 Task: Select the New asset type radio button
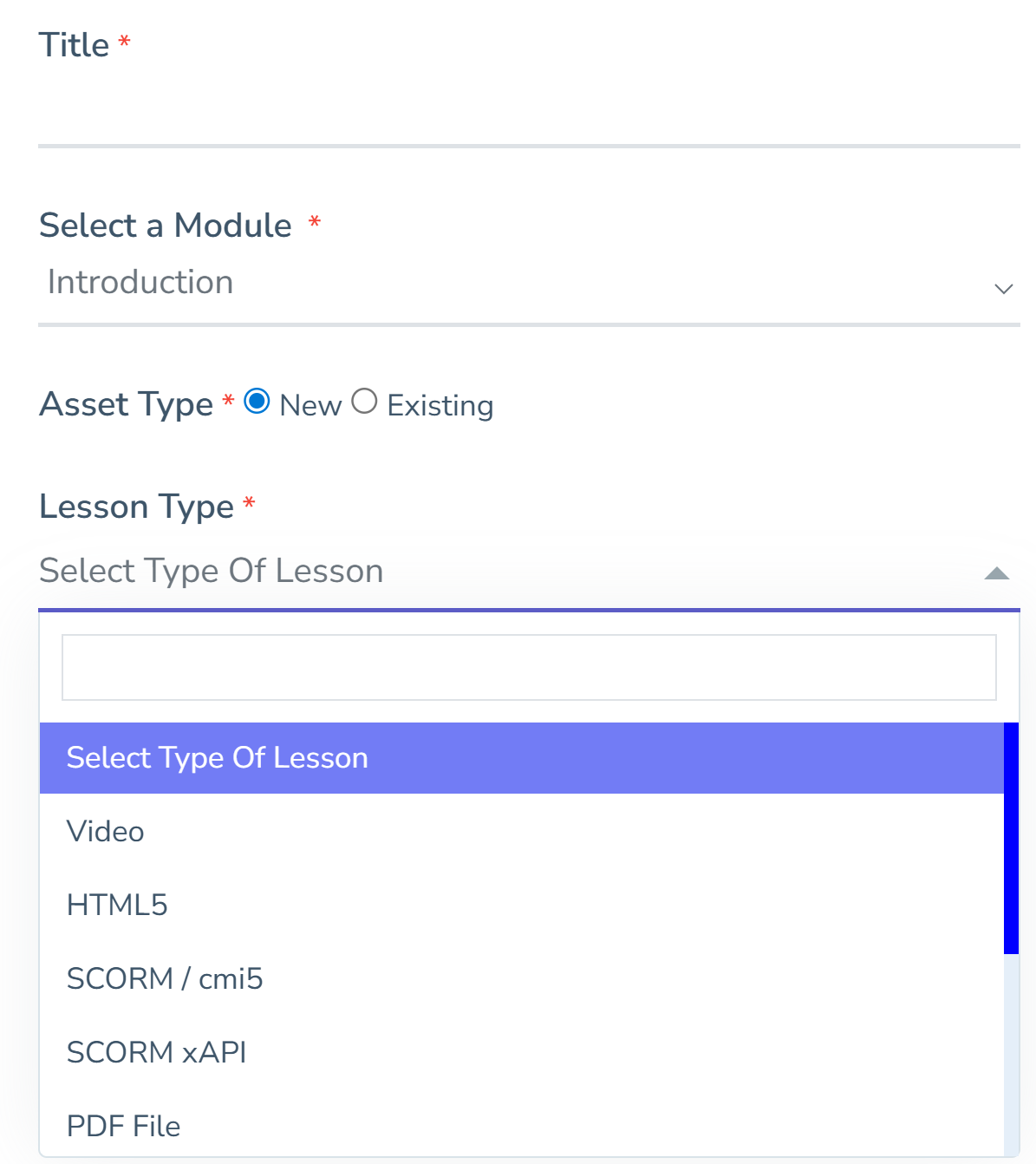[x=257, y=402]
